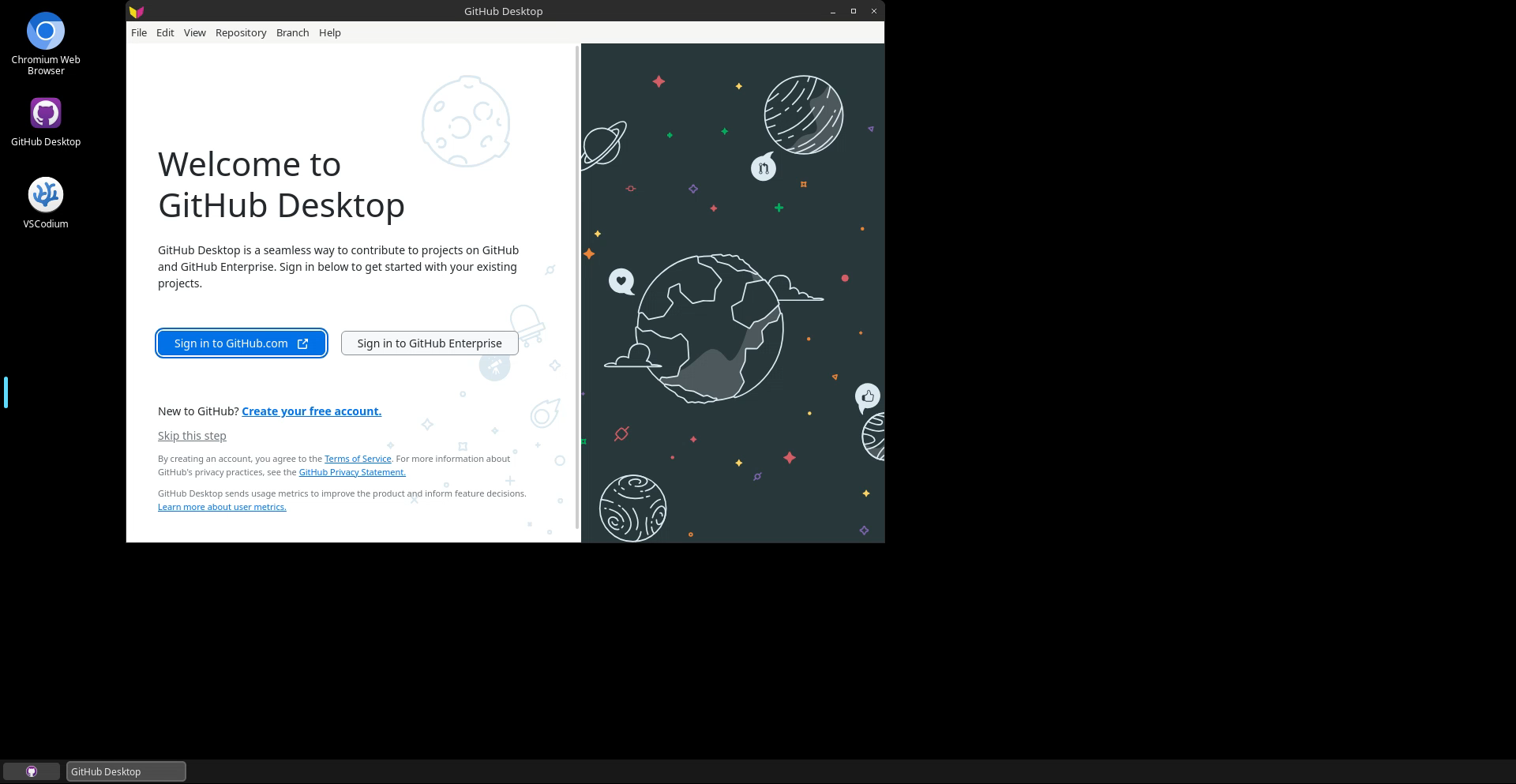Click the thumbs-up speech bubble illustration

[x=867, y=396]
